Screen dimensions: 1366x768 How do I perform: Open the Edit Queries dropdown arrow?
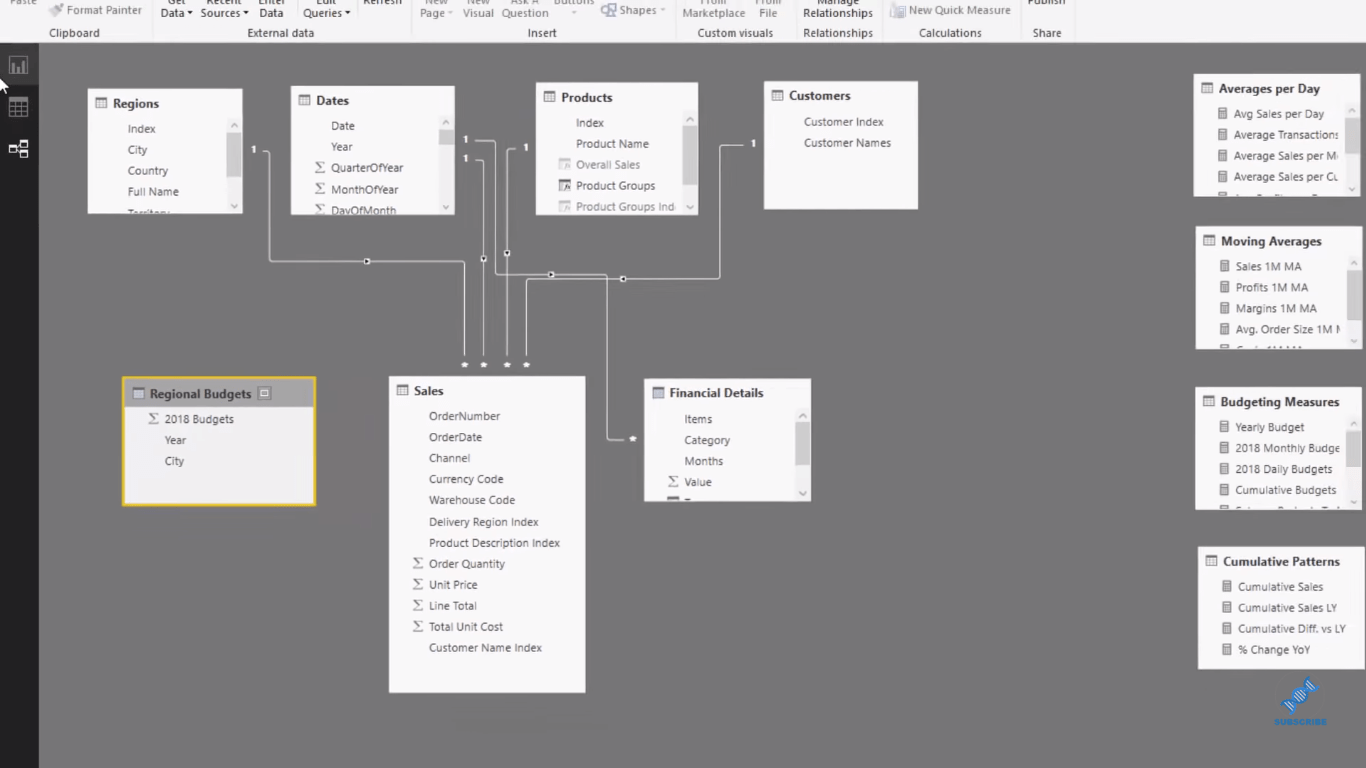pos(347,13)
